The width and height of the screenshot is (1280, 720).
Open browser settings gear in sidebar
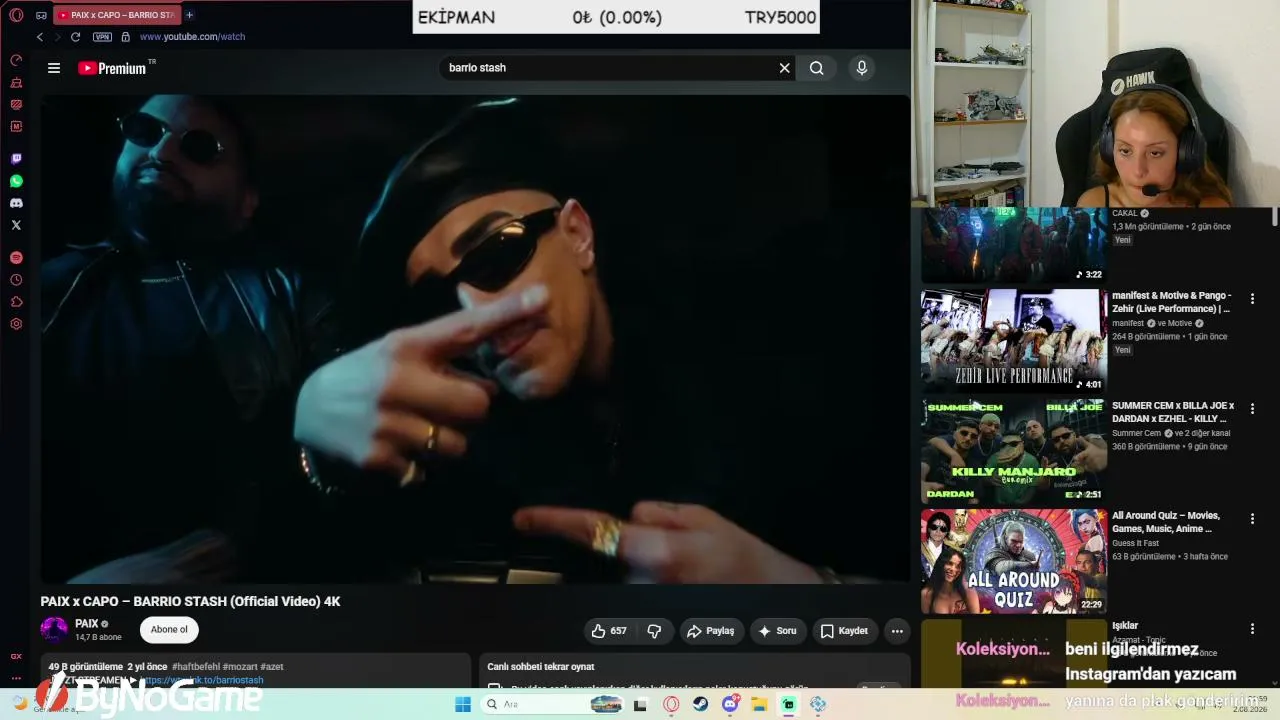click(16, 324)
